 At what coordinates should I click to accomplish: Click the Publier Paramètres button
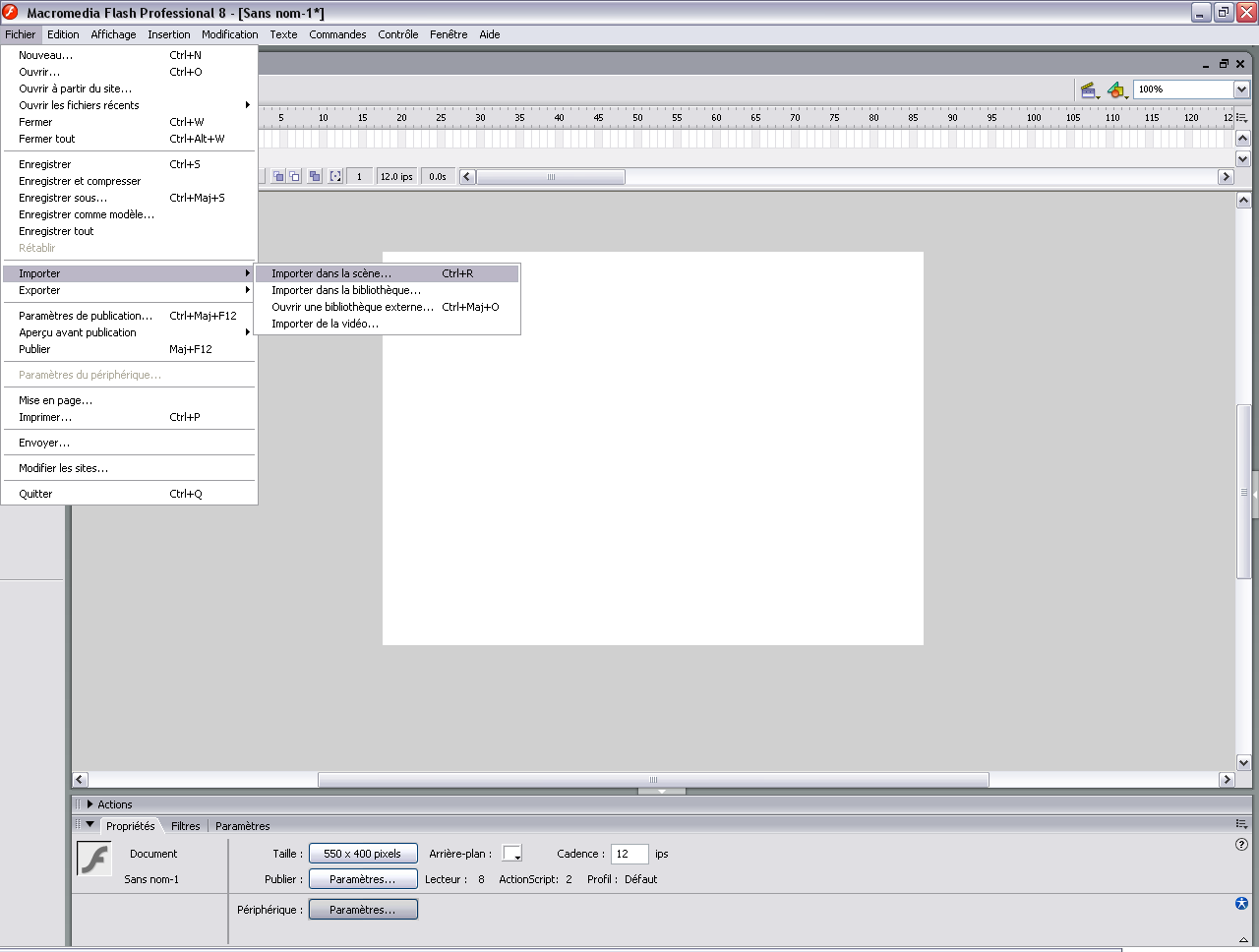363,879
